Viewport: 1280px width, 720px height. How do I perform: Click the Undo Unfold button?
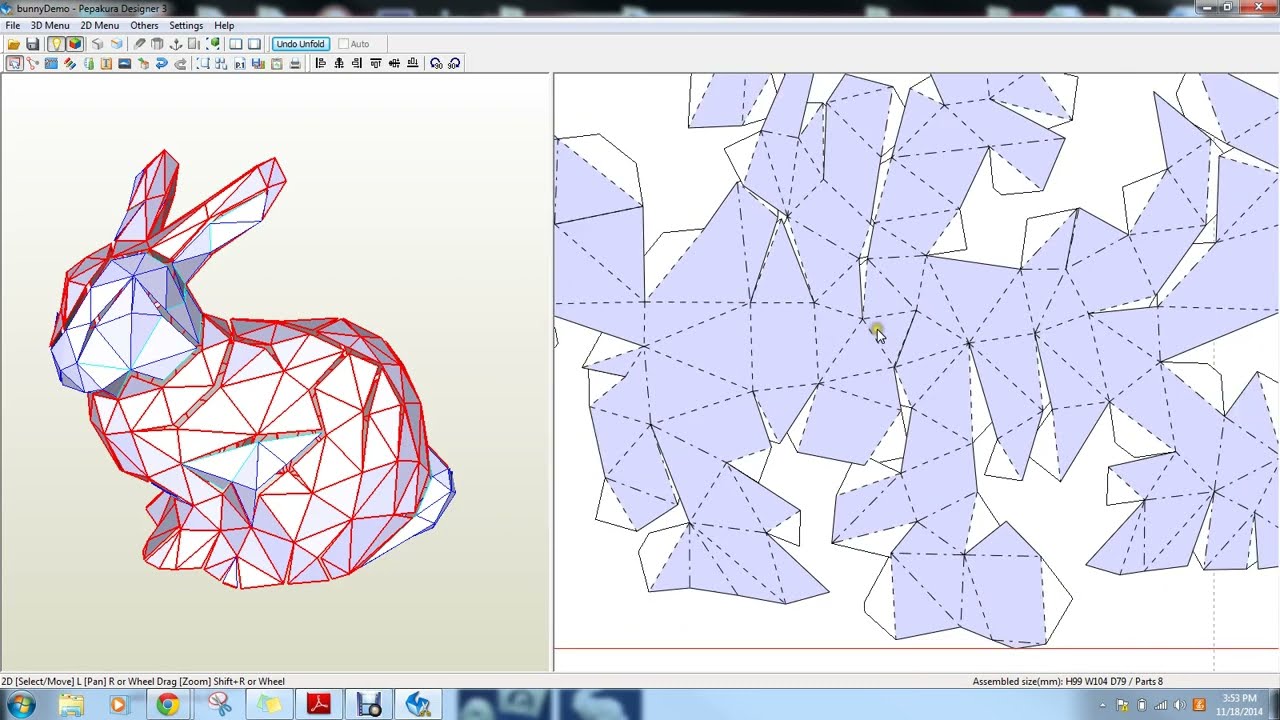300,44
